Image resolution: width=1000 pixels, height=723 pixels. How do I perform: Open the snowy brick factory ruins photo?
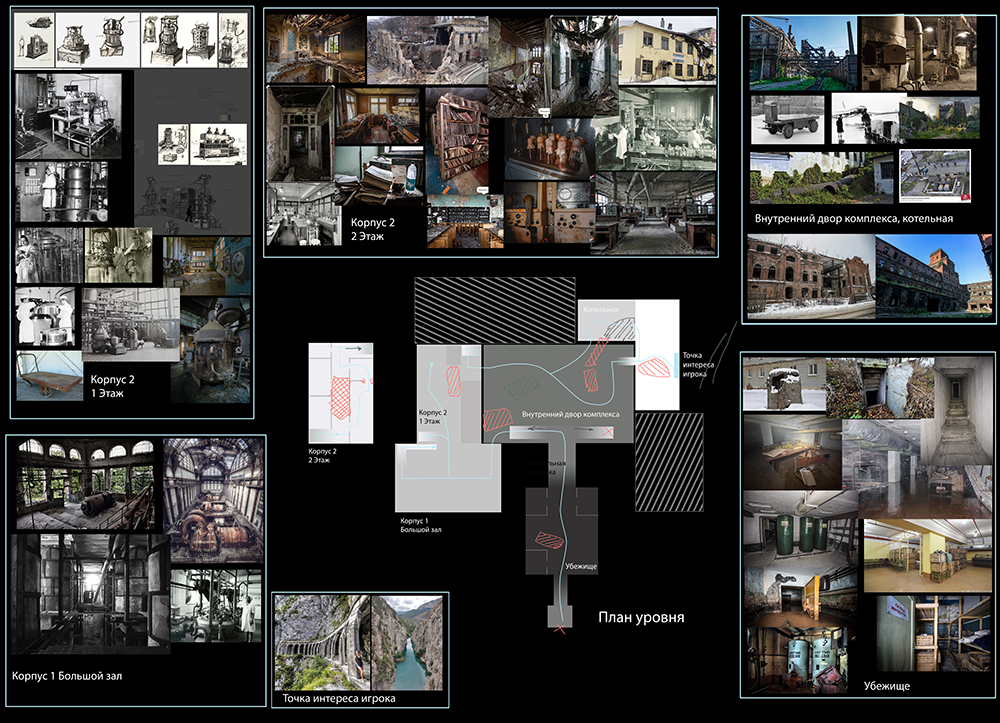pos(809,275)
